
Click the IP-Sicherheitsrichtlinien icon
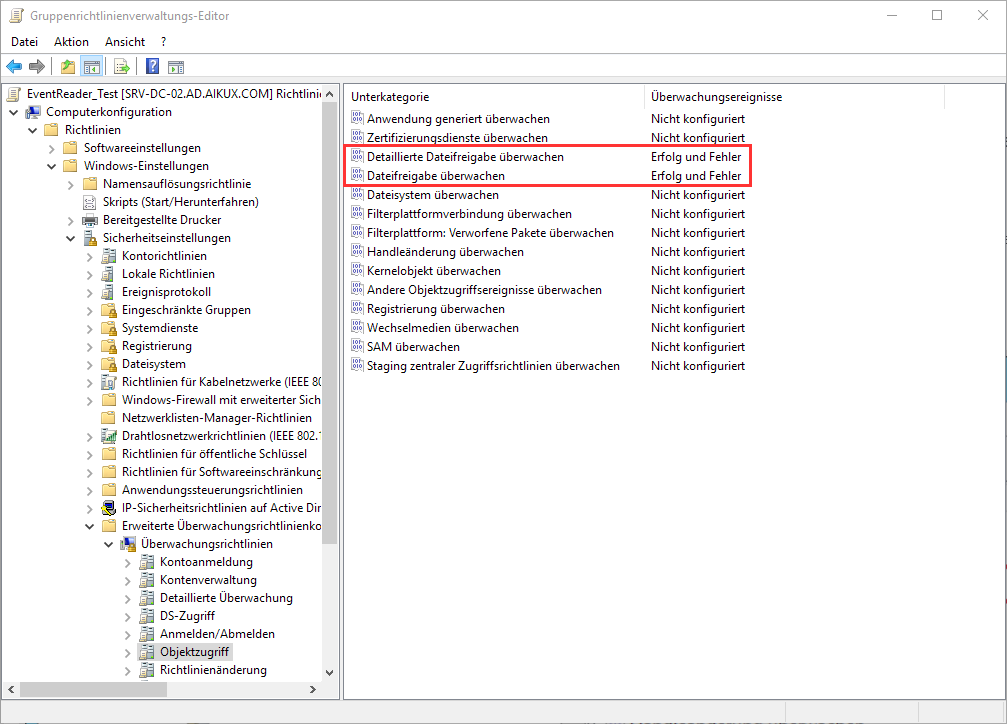[109, 508]
